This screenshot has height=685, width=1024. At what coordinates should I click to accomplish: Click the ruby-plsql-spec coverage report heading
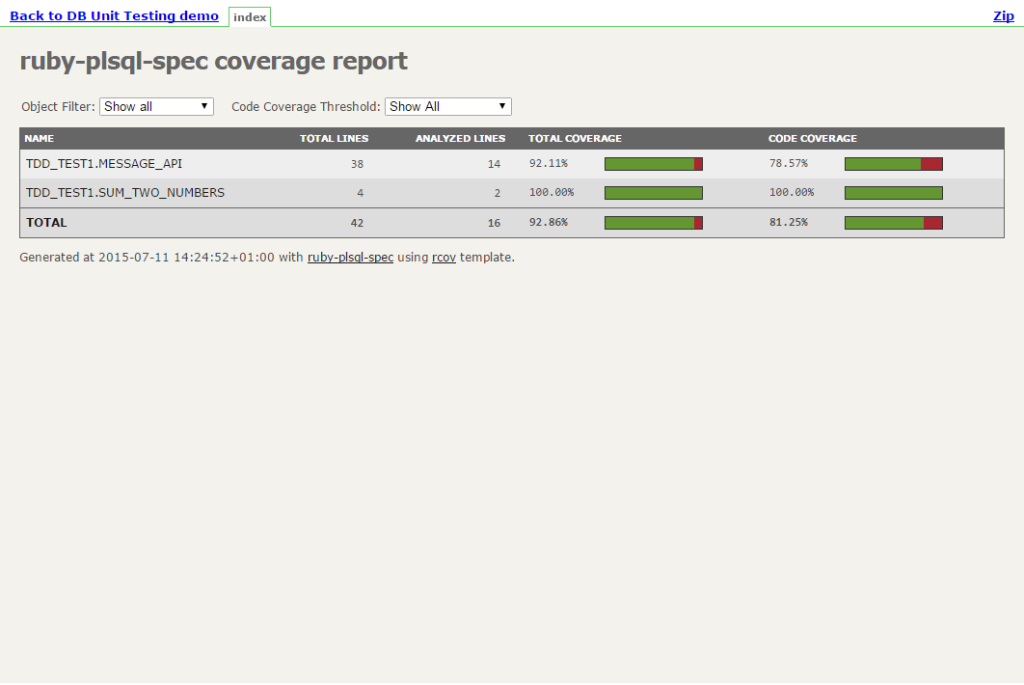point(214,61)
